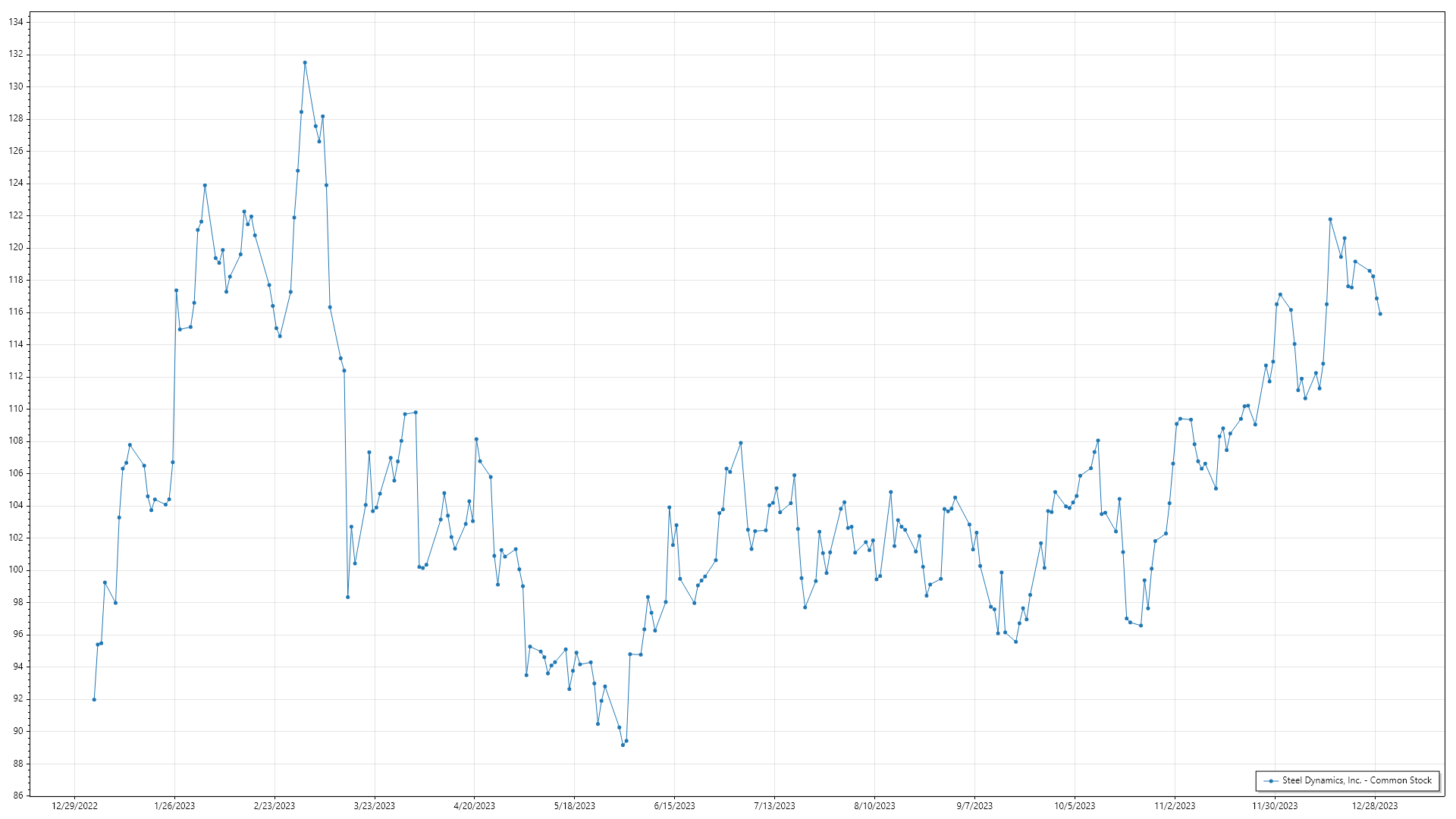Screen dimensions: 1456x819
Task: Select the December peak data point near 122
Action: click(x=1330, y=219)
